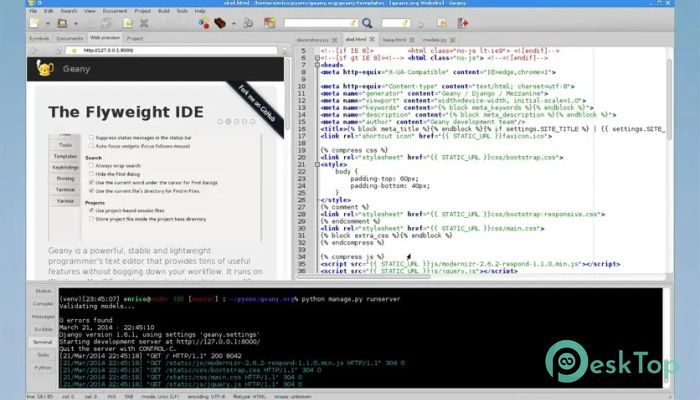
Task: Click the Compile toolbar icon
Action: point(204,23)
